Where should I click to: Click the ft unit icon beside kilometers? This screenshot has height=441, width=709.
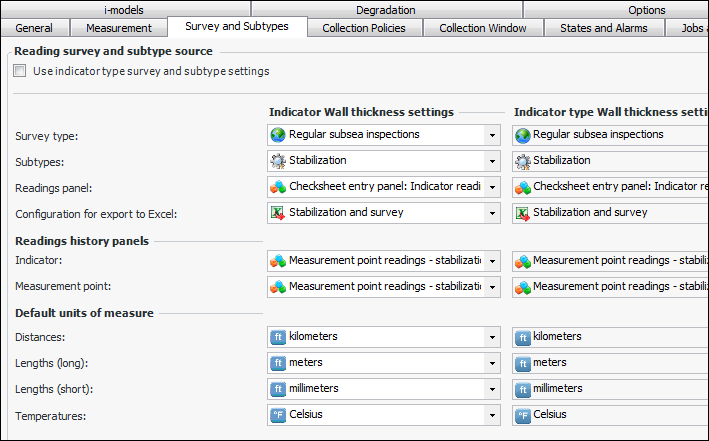[x=278, y=337]
